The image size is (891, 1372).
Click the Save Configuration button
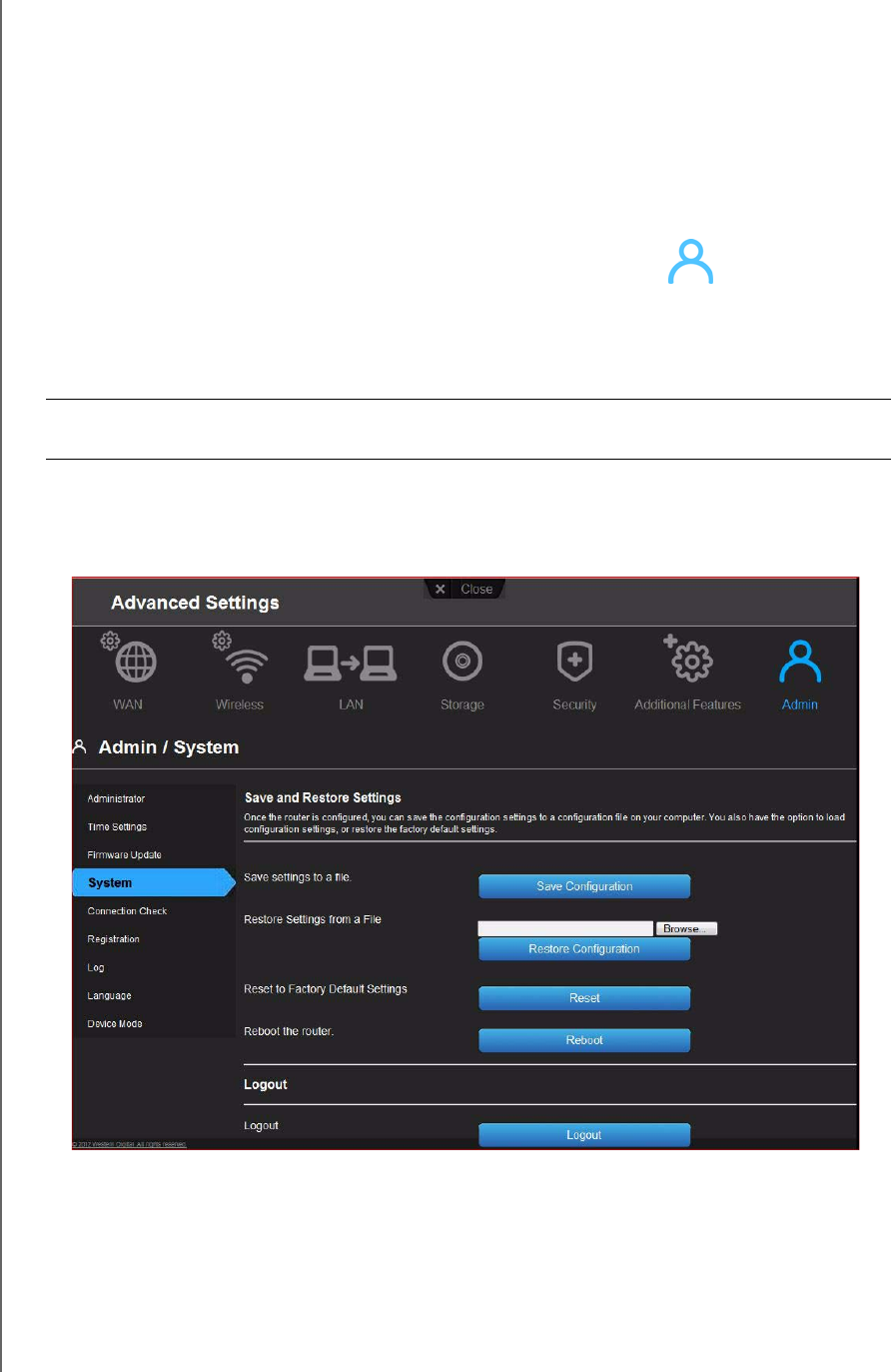(584, 886)
